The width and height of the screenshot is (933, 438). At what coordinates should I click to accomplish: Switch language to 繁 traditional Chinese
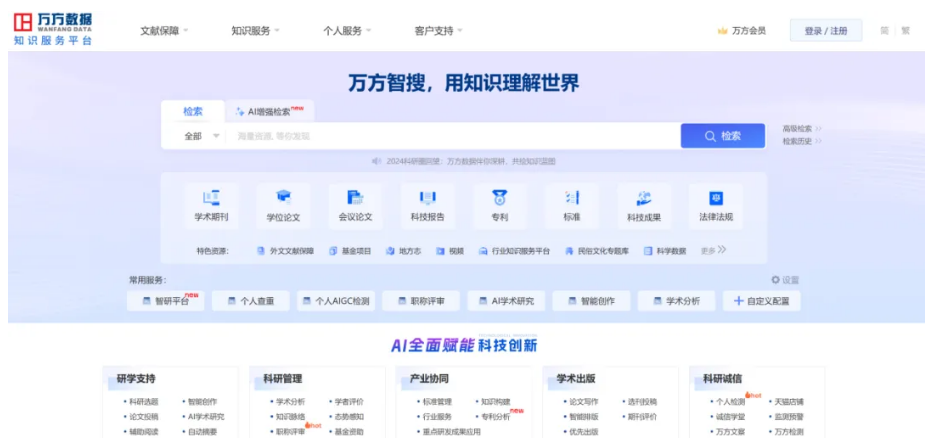[905, 31]
